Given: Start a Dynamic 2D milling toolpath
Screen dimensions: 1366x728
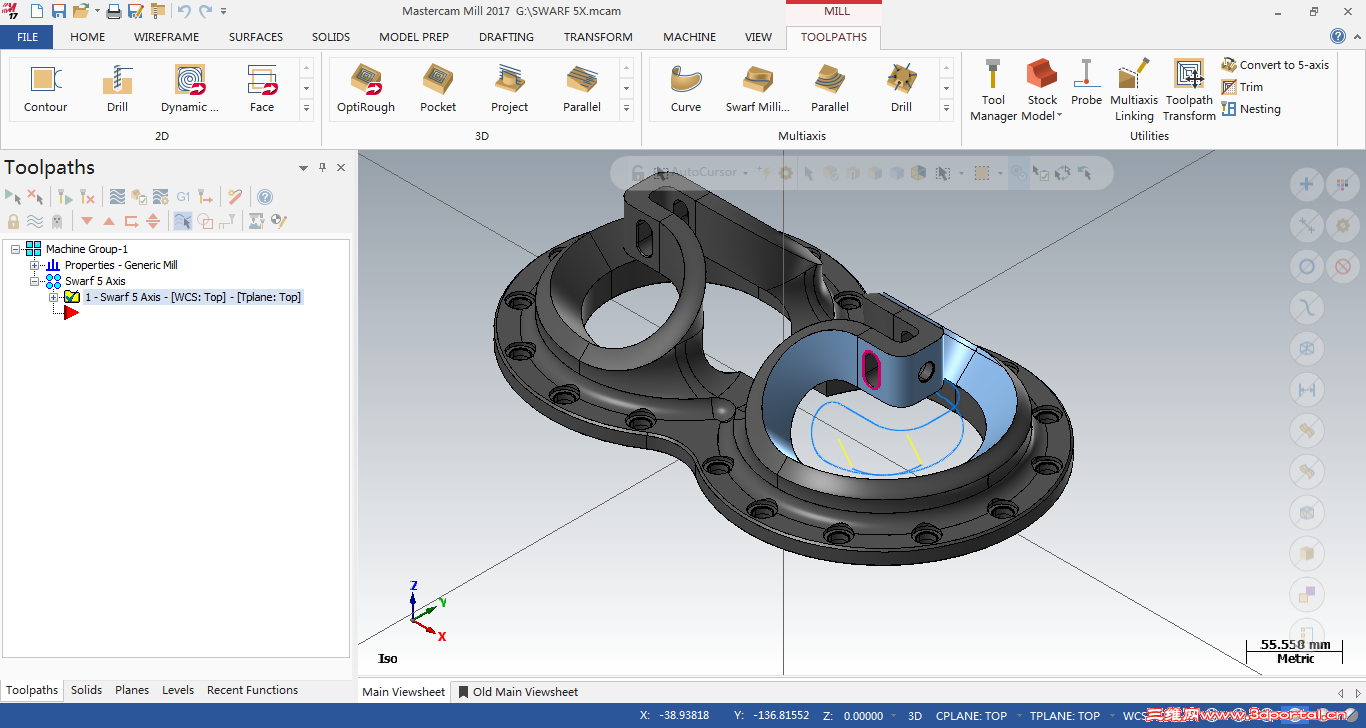Looking at the screenshot, I should pos(190,89).
